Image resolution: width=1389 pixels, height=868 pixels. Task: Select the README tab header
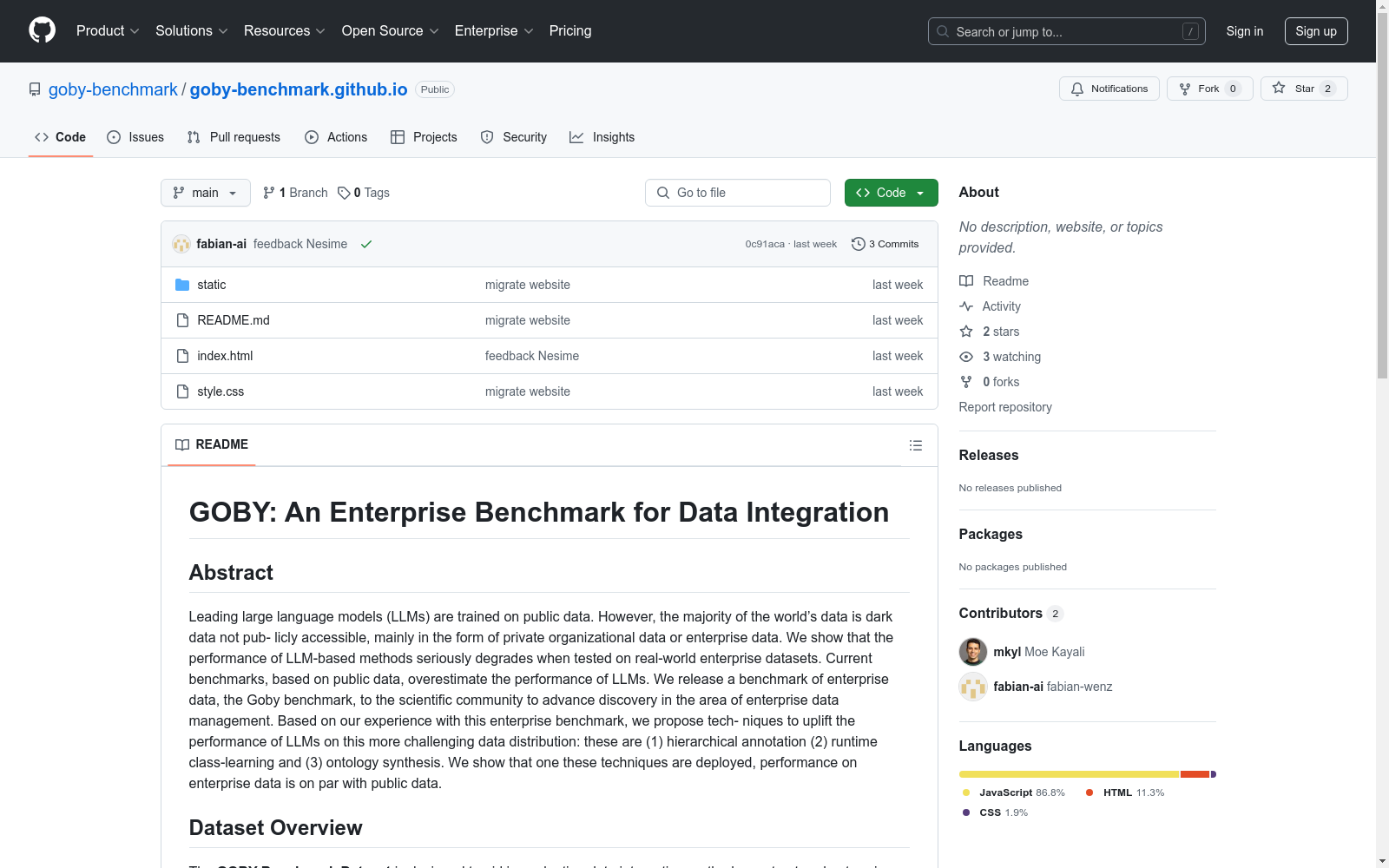point(212,444)
